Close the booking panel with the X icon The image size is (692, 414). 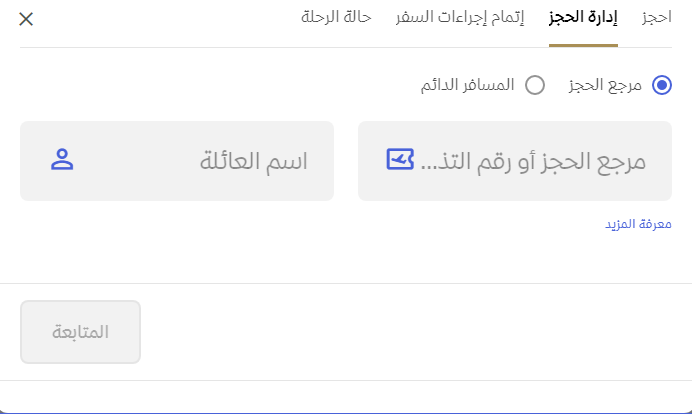tap(26, 19)
